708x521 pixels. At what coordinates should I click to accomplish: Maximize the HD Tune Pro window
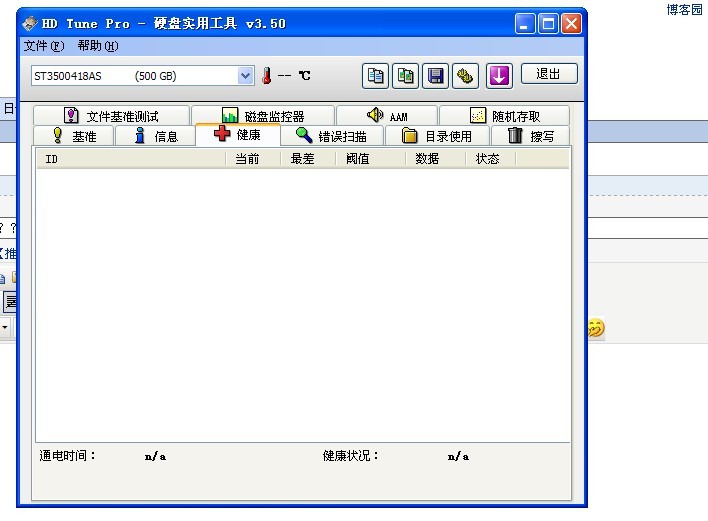point(548,23)
